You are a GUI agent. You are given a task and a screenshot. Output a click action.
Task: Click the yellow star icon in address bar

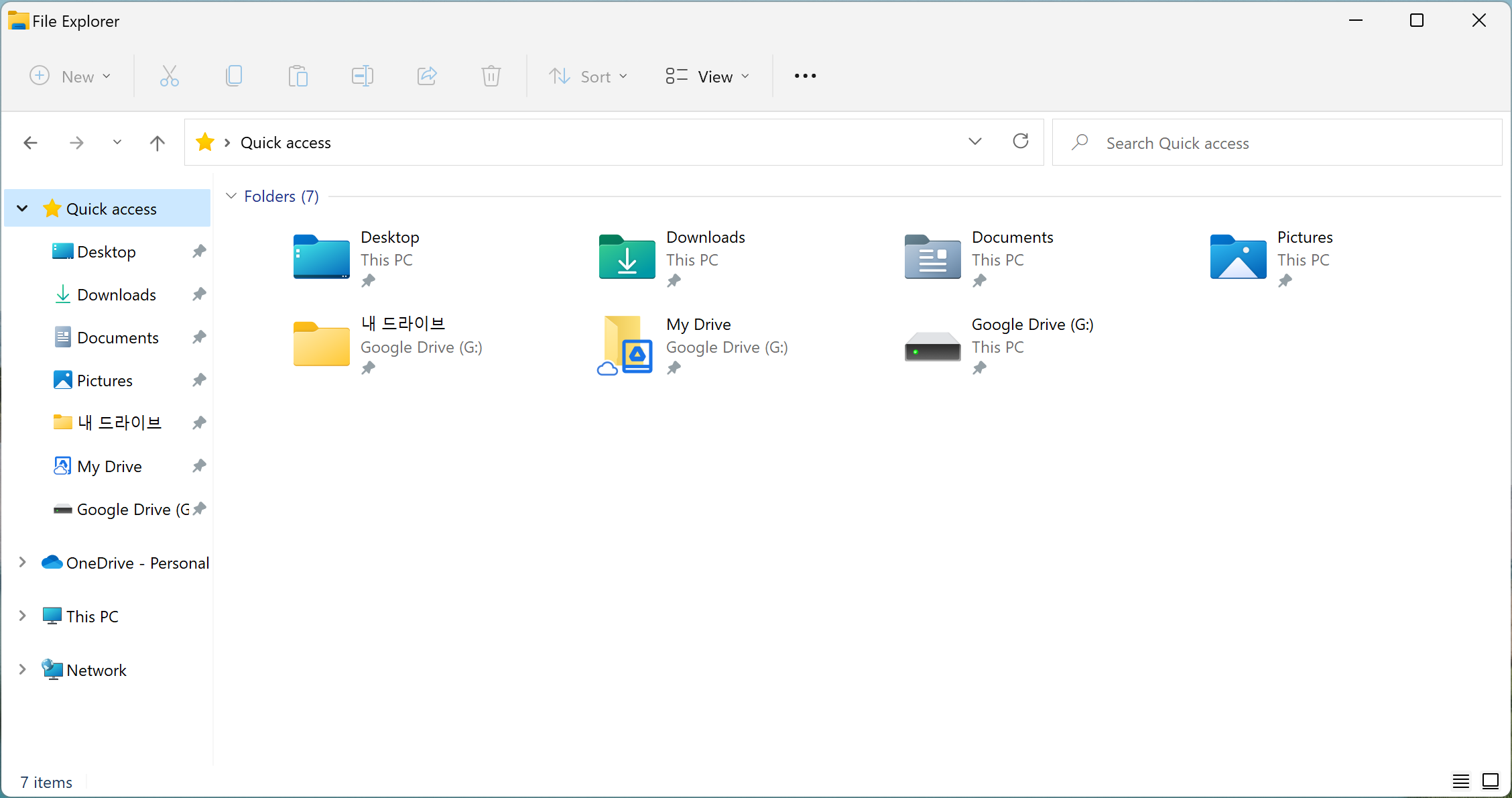[205, 142]
